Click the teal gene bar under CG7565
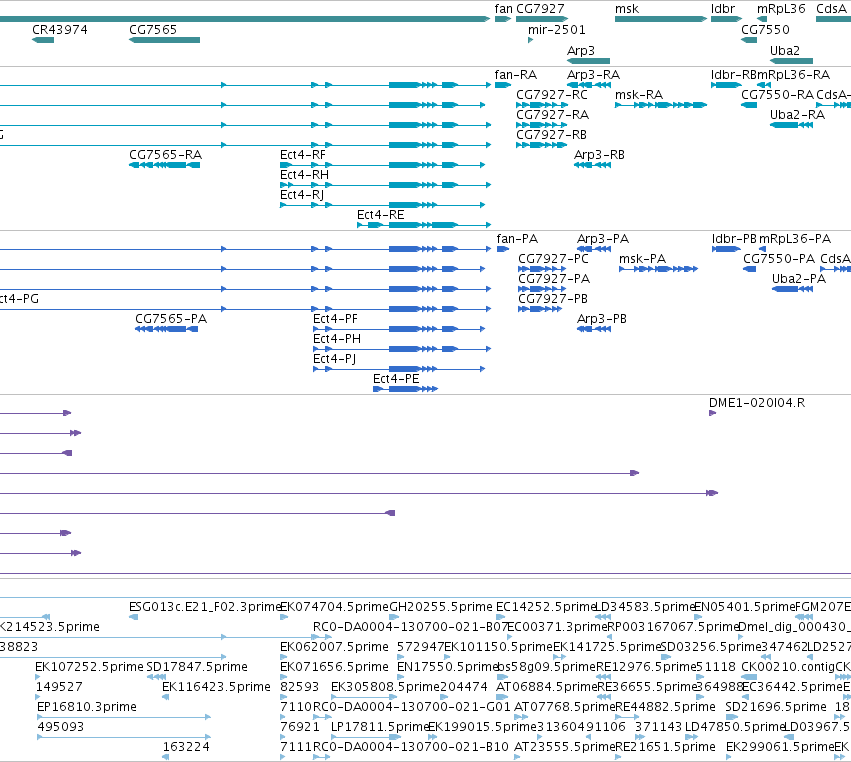Image resolution: width=851 pixels, height=762 pixels. point(164,40)
